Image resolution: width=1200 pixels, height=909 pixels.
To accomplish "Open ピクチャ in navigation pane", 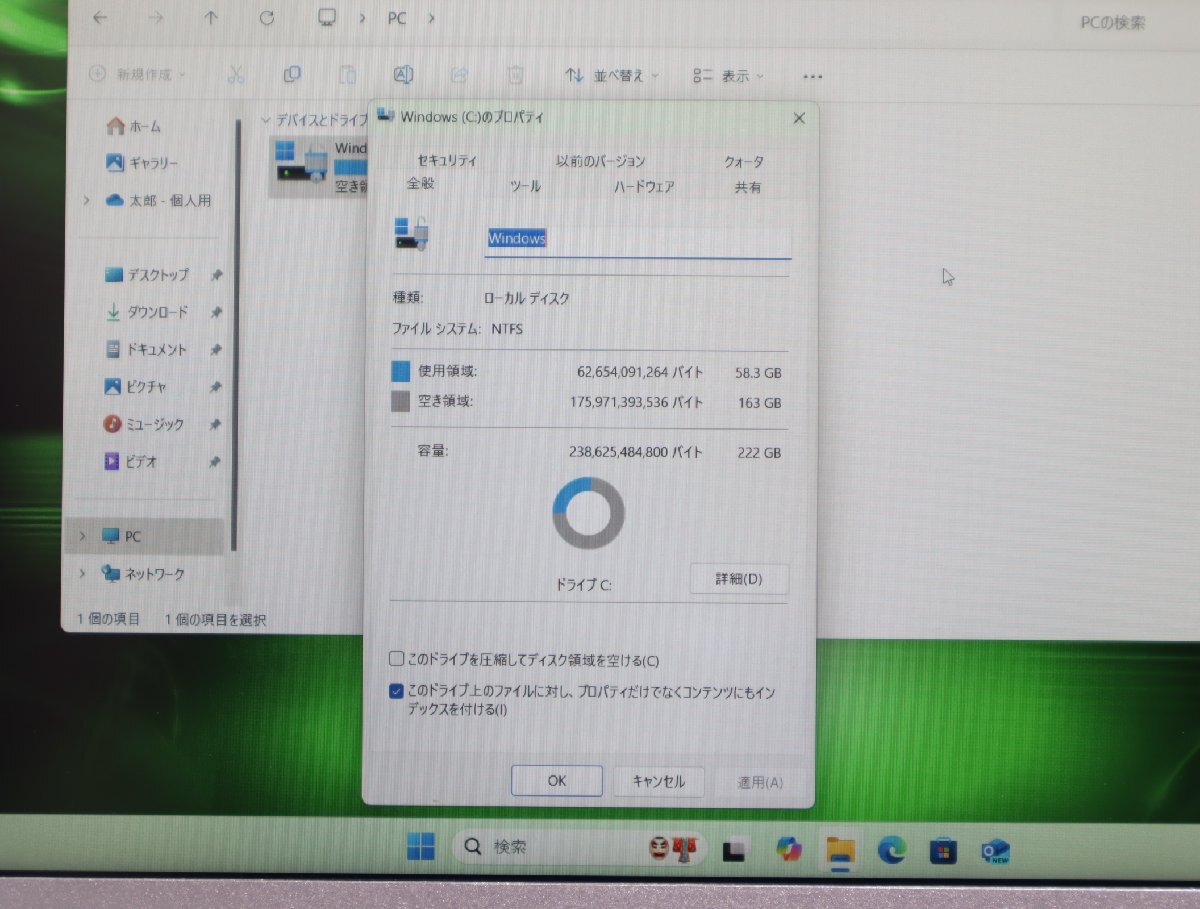I will (135, 387).
